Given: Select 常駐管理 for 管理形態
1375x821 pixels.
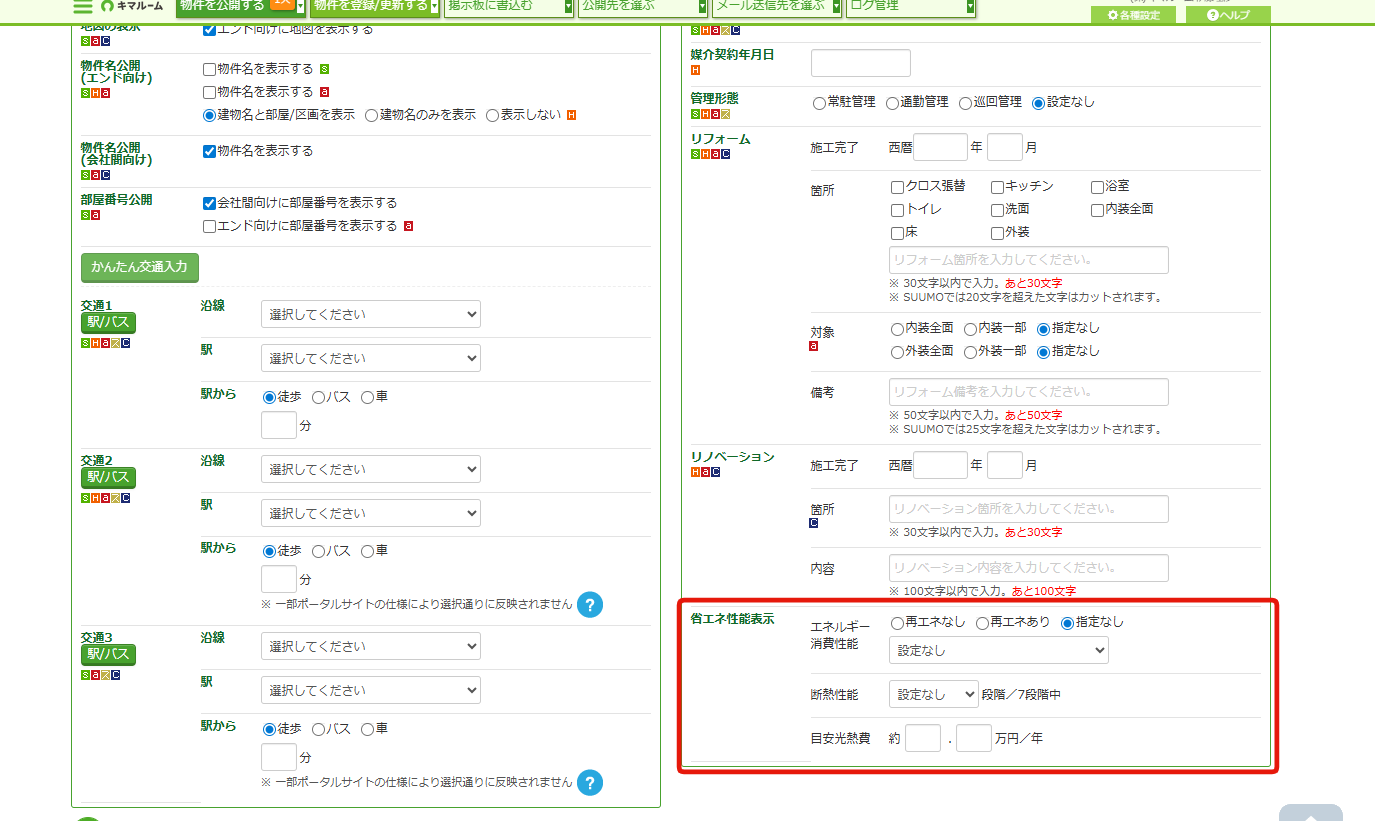Looking at the screenshot, I should [x=819, y=103].
